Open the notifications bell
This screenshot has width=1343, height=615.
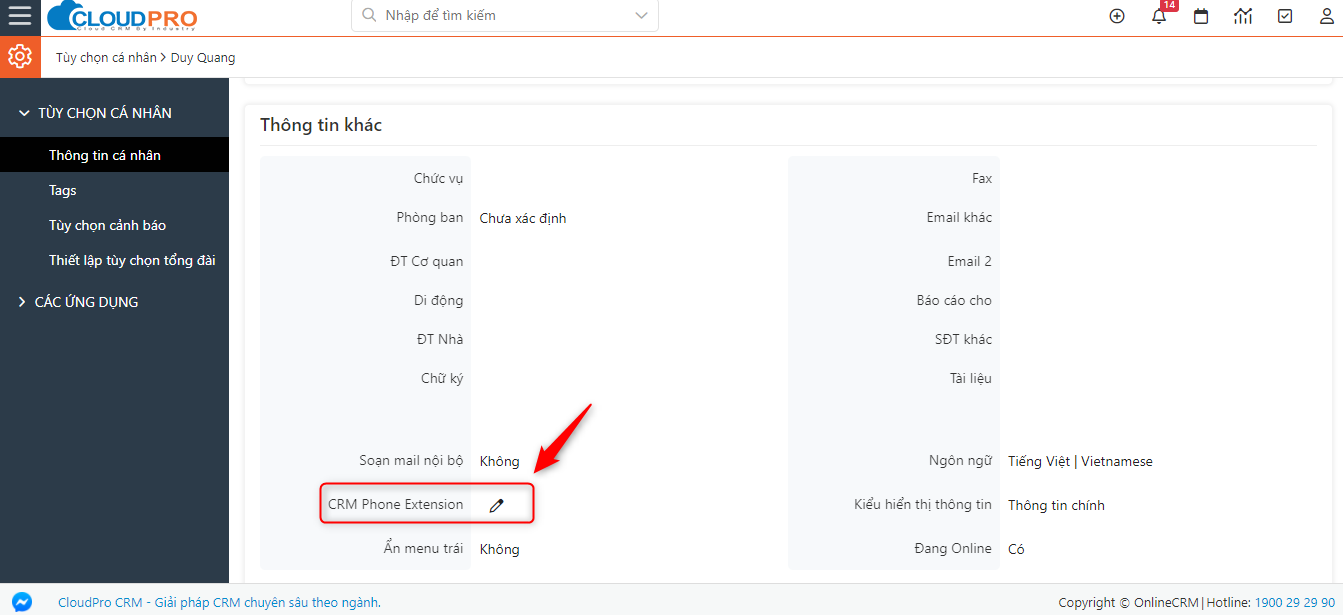(x=1159, y=16)
